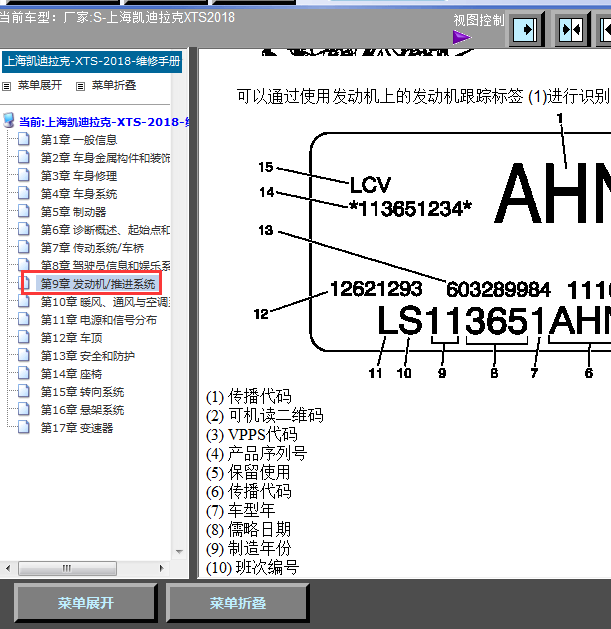
Task: Click the page icon of 第10章 暖风
Action: coord(24,301)
